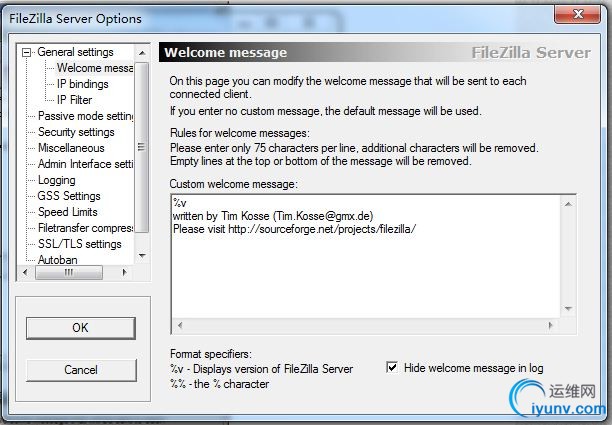Click tree panel vertical scrollbar thumb
Image resolution: width=612 pixels, height=425 pixels.
(142, 147)
